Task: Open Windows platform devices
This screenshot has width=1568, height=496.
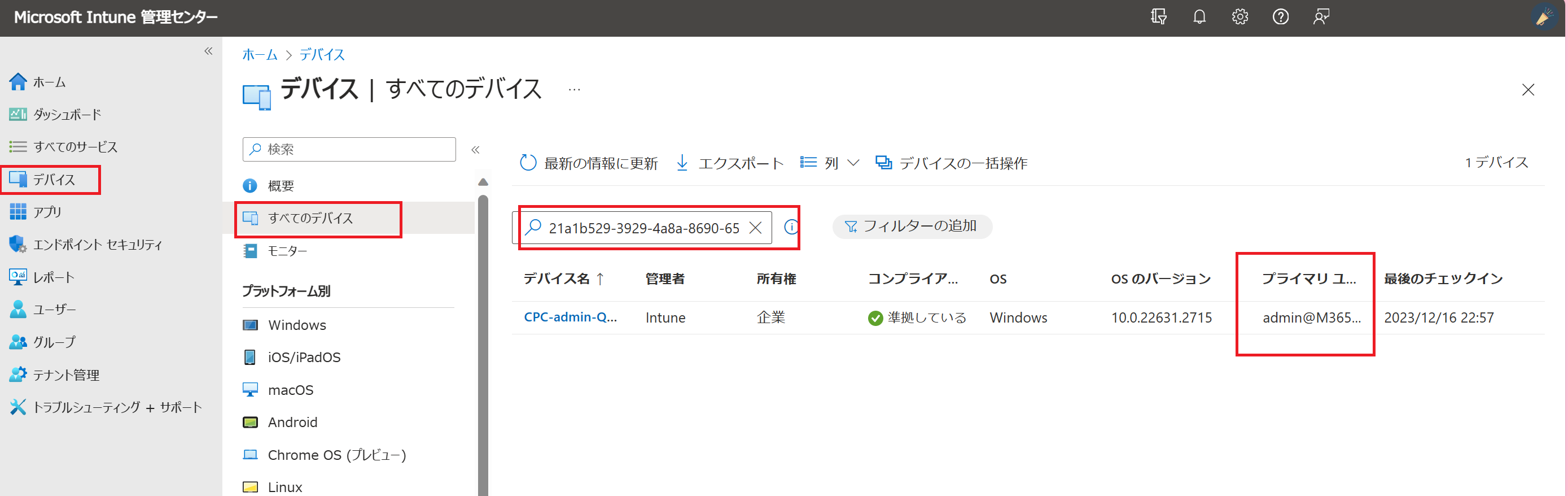Action: [284, 325]
